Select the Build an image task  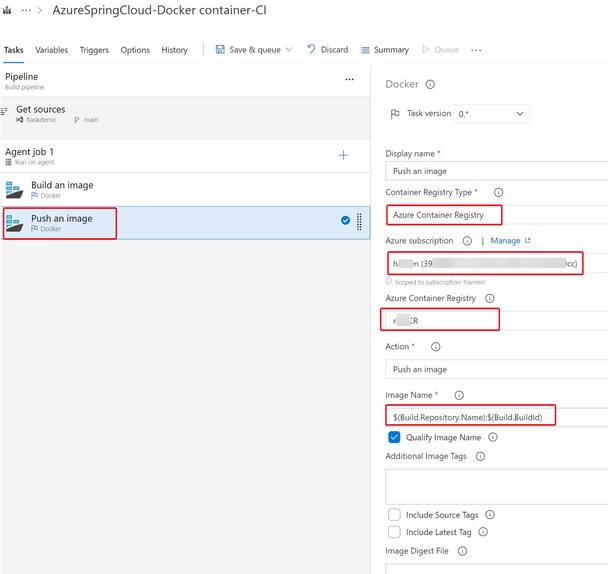point(185,189)
